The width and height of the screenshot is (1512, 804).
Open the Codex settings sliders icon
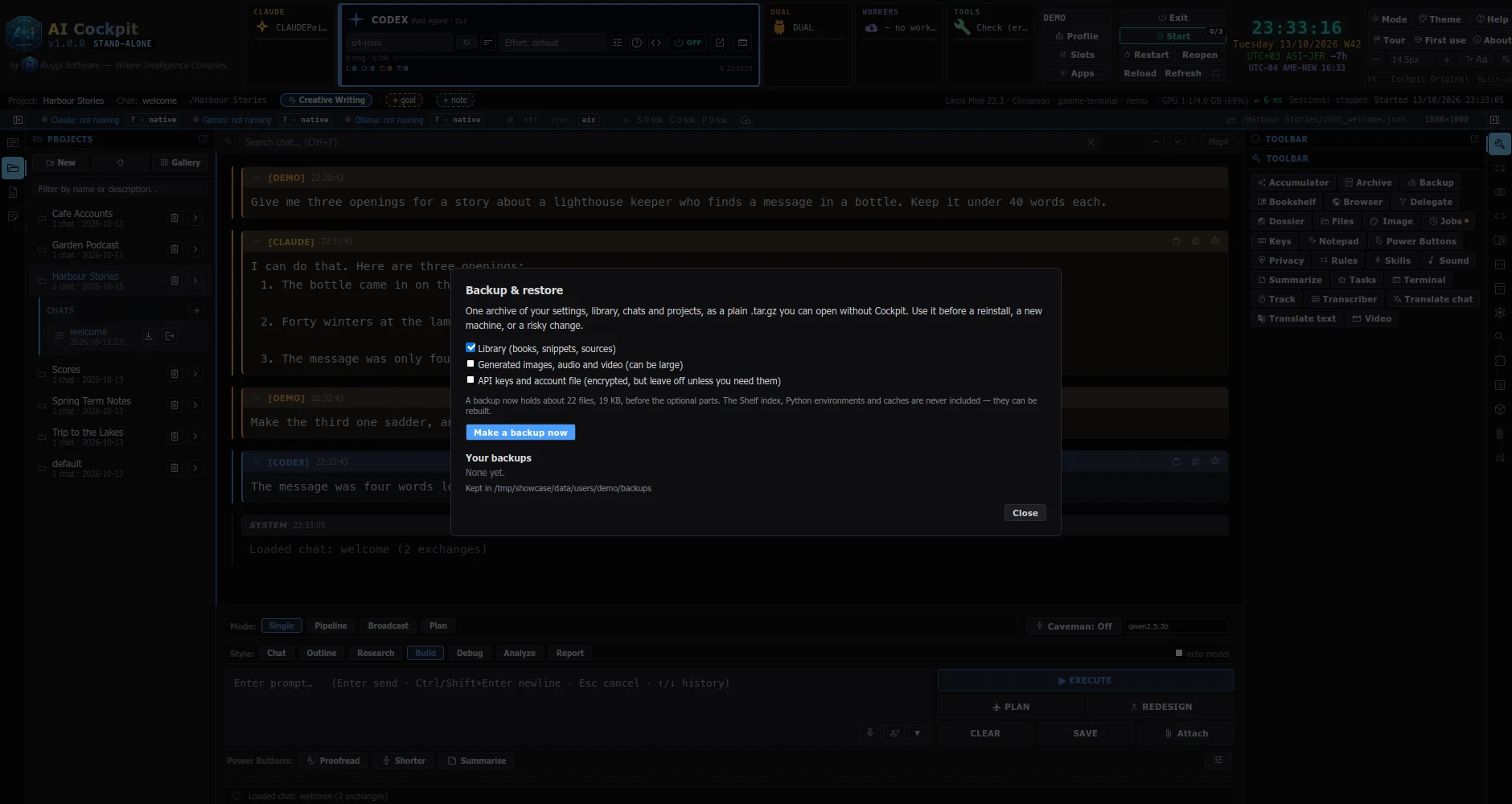click(x=617, y=43)
